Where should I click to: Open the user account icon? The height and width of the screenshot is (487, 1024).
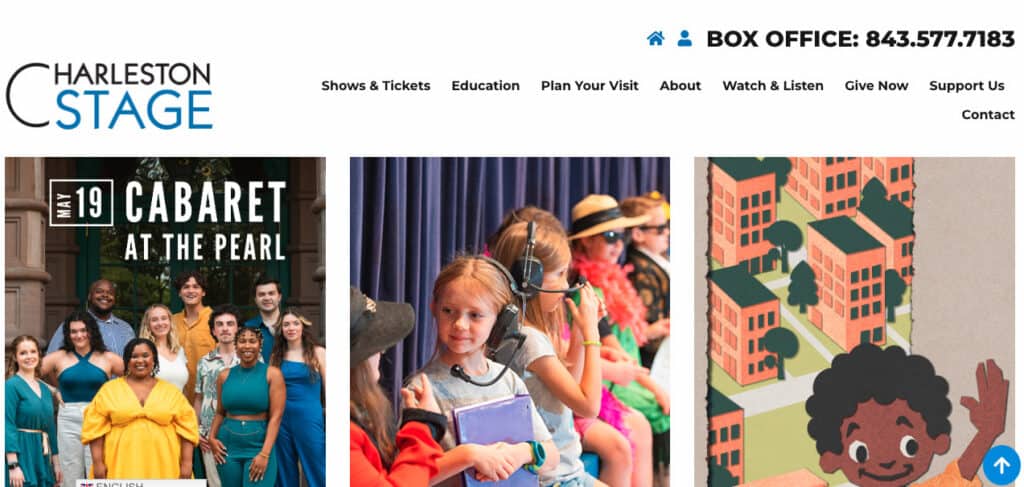point(684,39)
